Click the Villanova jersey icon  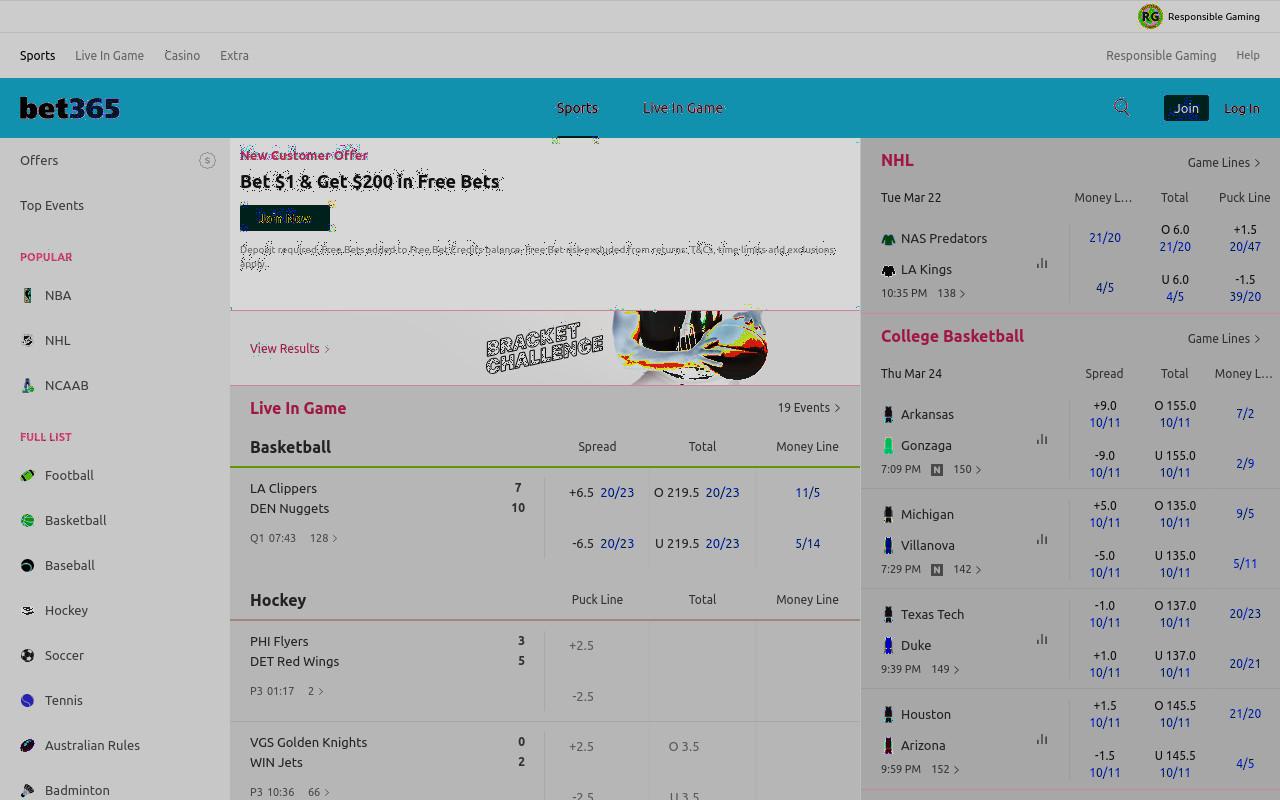pyautogui.click(x=888, y=545)
